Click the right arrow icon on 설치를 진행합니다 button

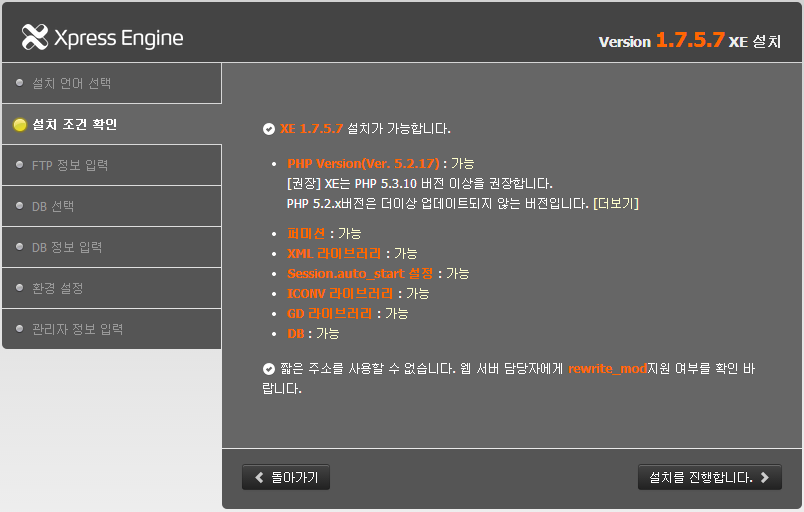point(765,478)
